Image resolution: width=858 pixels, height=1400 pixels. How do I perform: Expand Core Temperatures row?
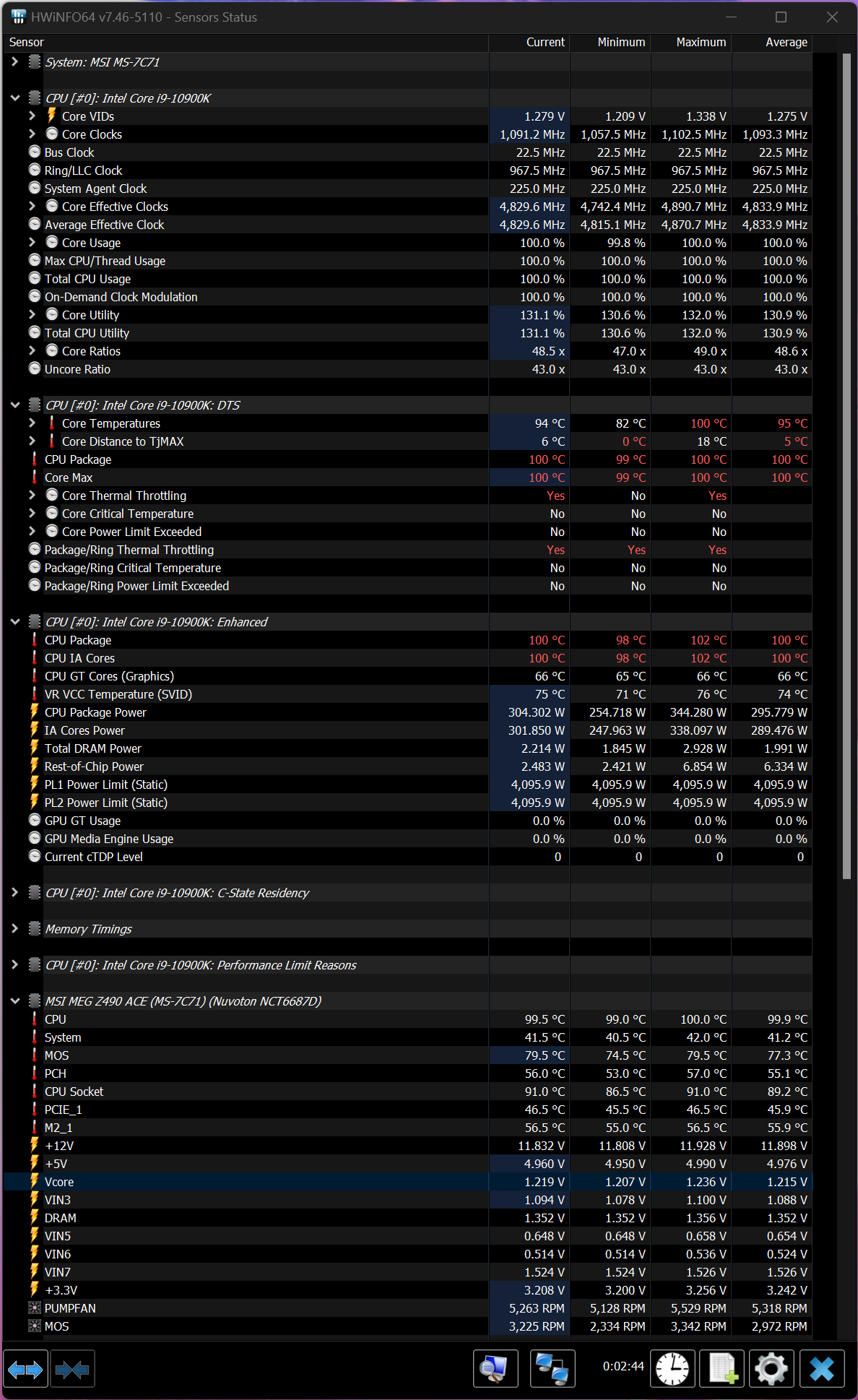(x=32, y=423)
